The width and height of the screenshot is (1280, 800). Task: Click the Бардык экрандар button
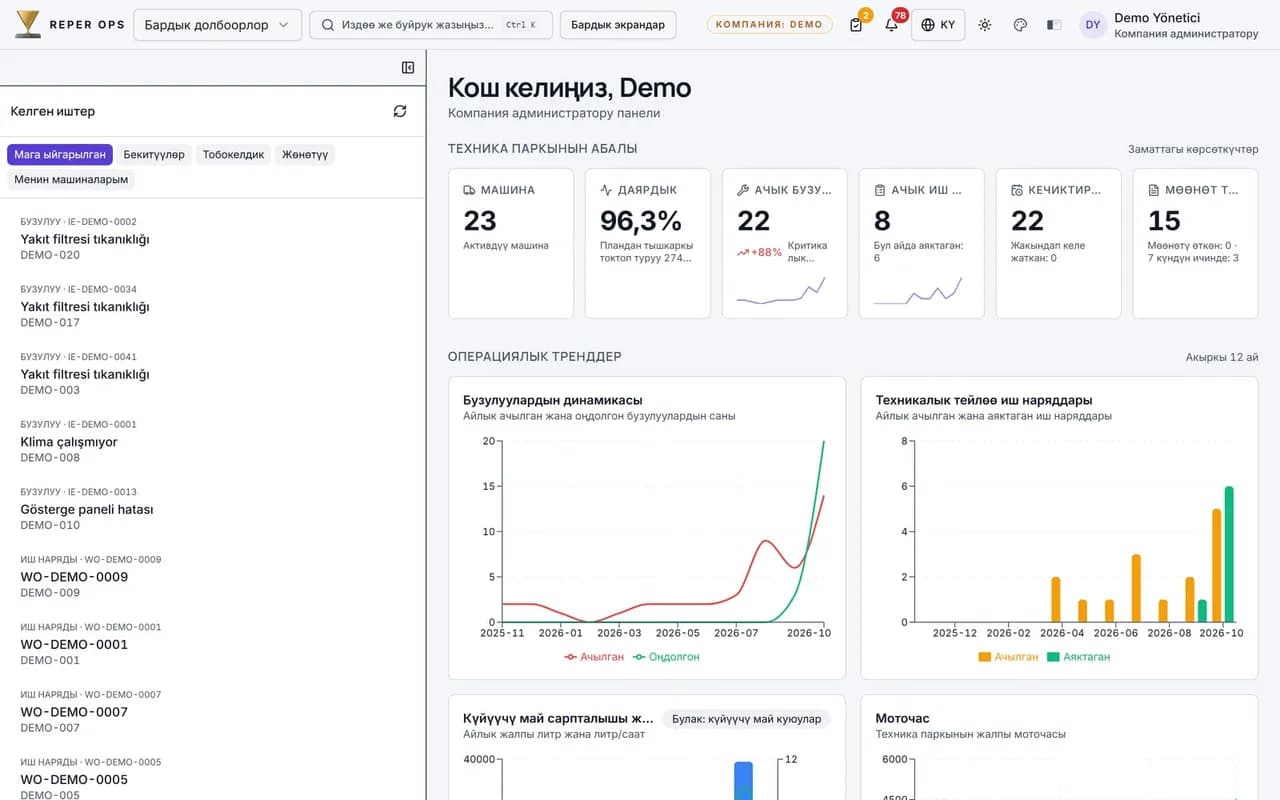(x=618, y=25)
